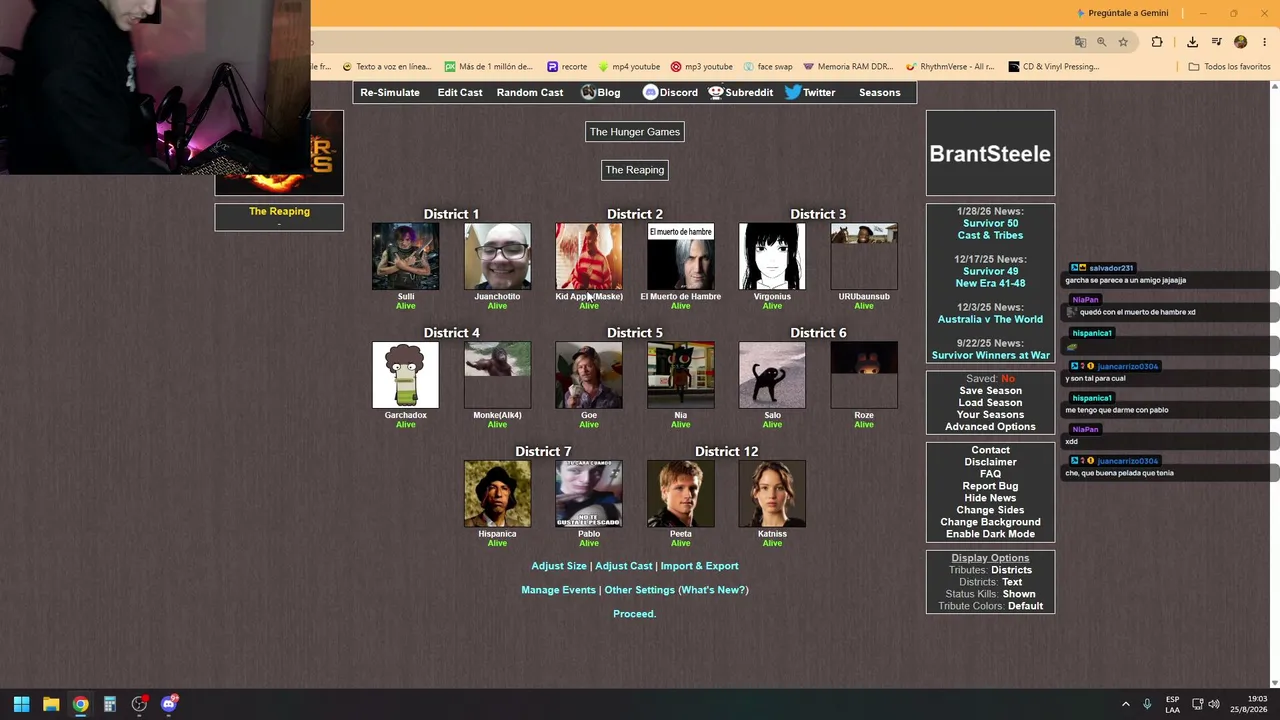Open the 'mp3 youtube' bookmark
Screen dimensions: 1280x720
coord(702,67)
